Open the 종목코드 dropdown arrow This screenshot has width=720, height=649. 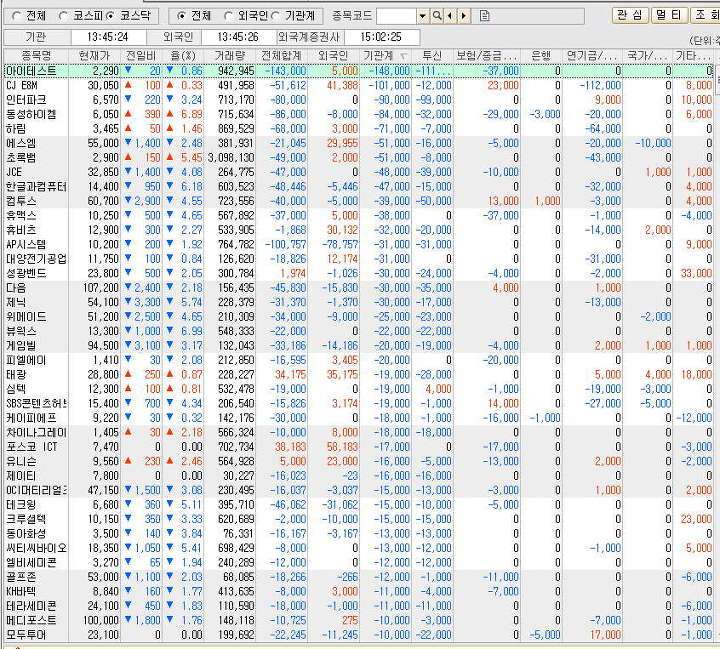tap(422, 16)
